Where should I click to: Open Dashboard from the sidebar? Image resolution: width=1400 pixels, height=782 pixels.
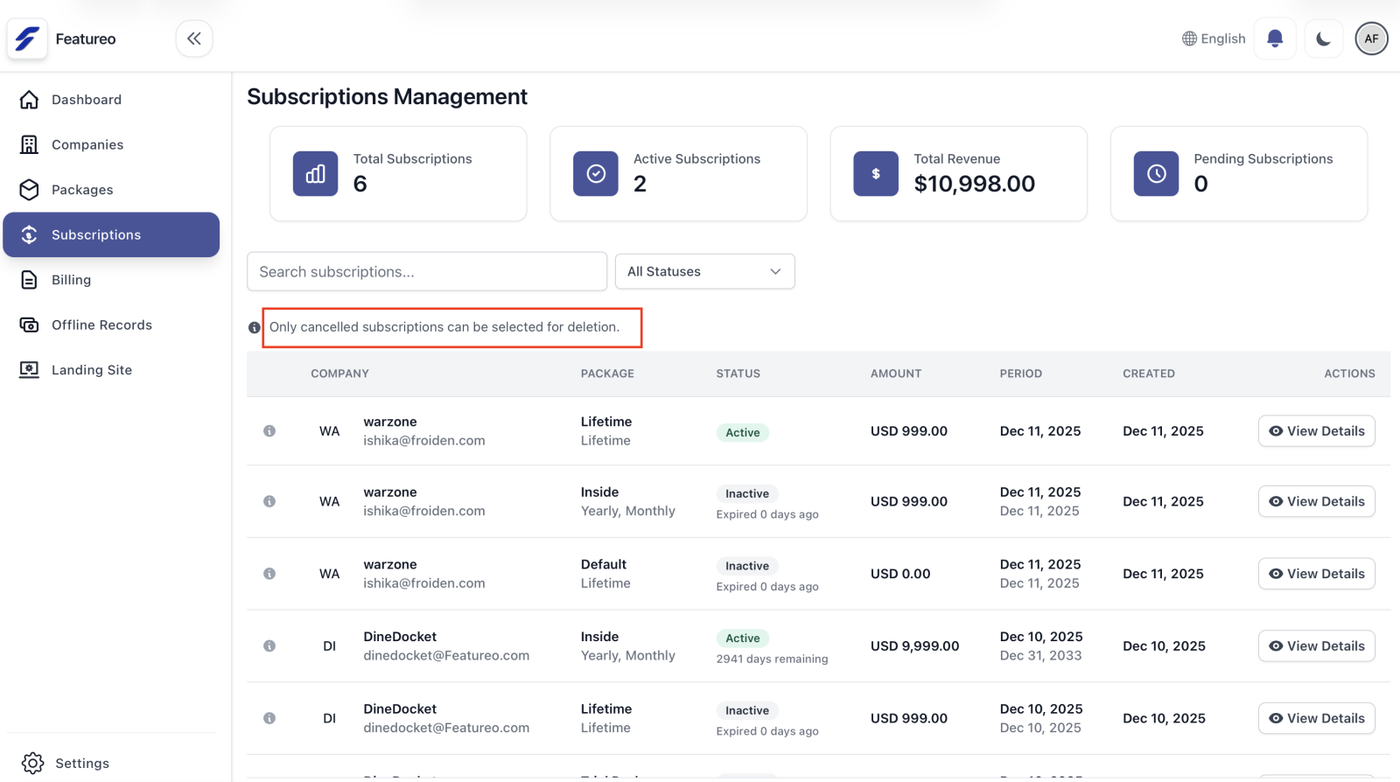click(86, 100)
